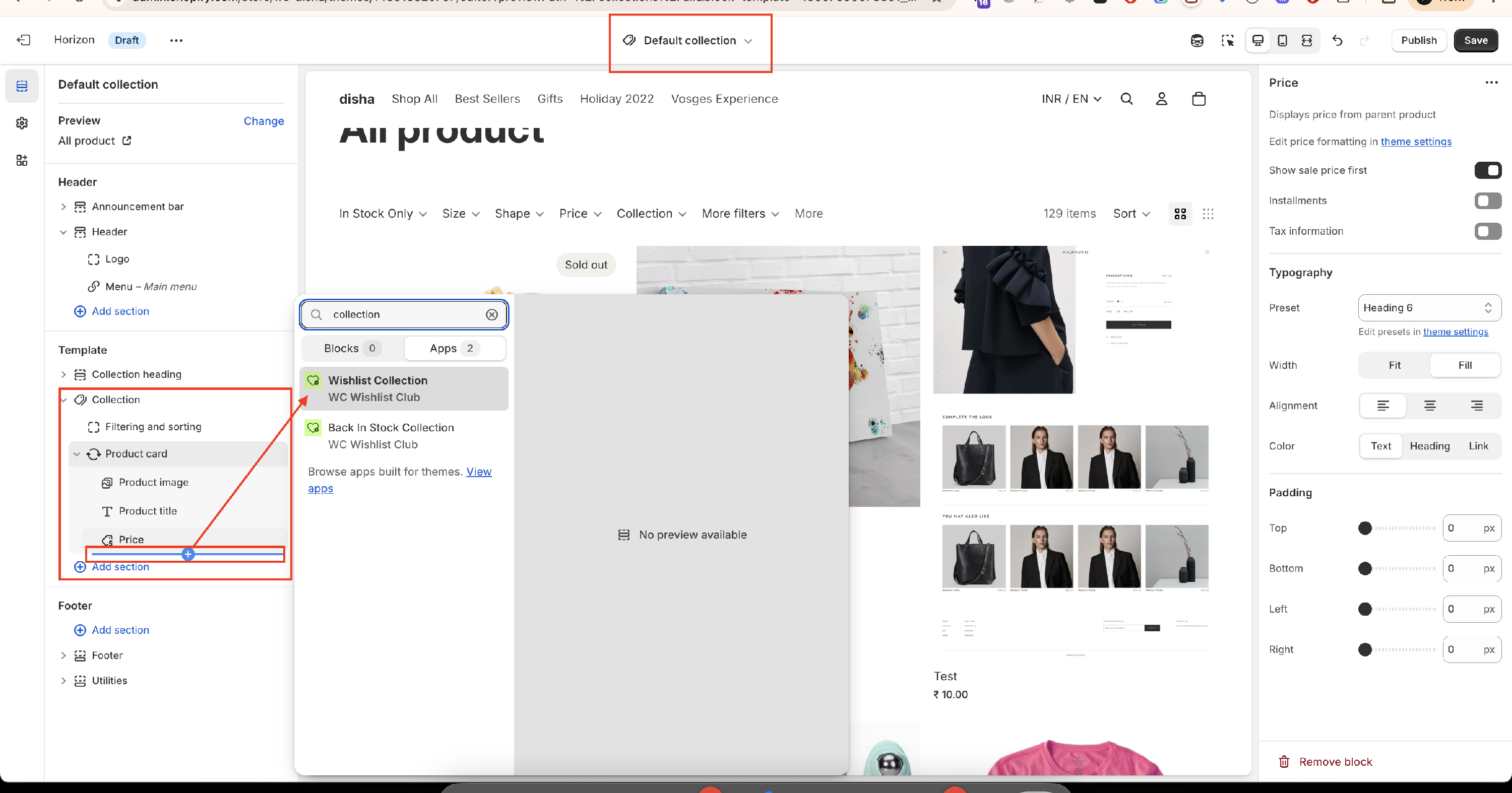The image size is (1512, 793).
Task: Disable Show sale price first toggle
Action: click(1487, 170)
